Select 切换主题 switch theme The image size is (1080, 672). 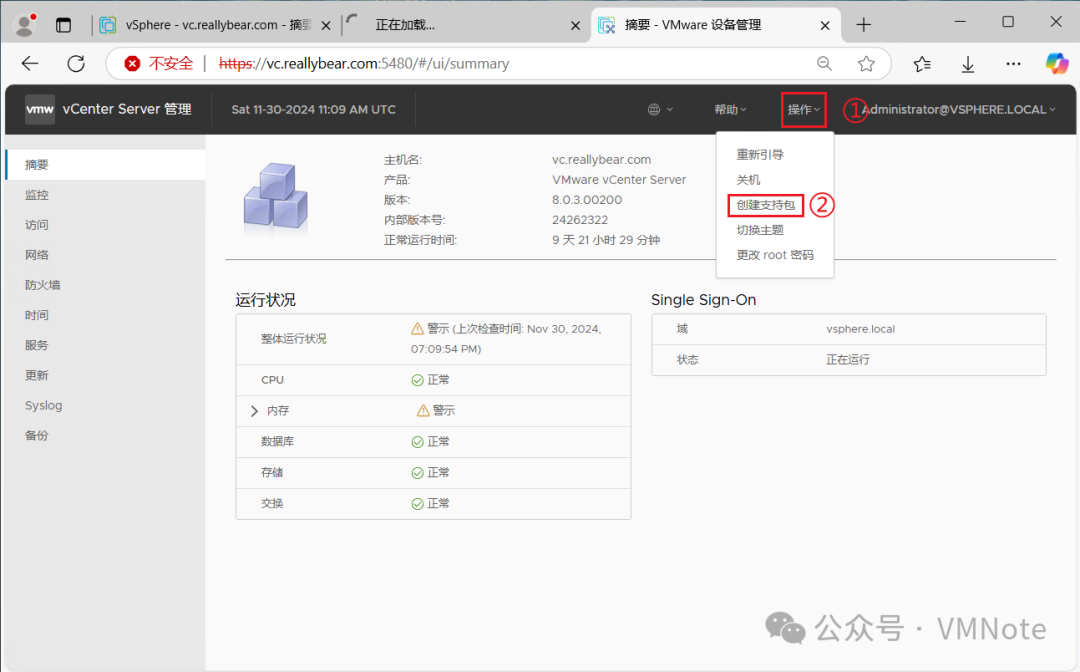pyautogui.click(x=760, y=230)
